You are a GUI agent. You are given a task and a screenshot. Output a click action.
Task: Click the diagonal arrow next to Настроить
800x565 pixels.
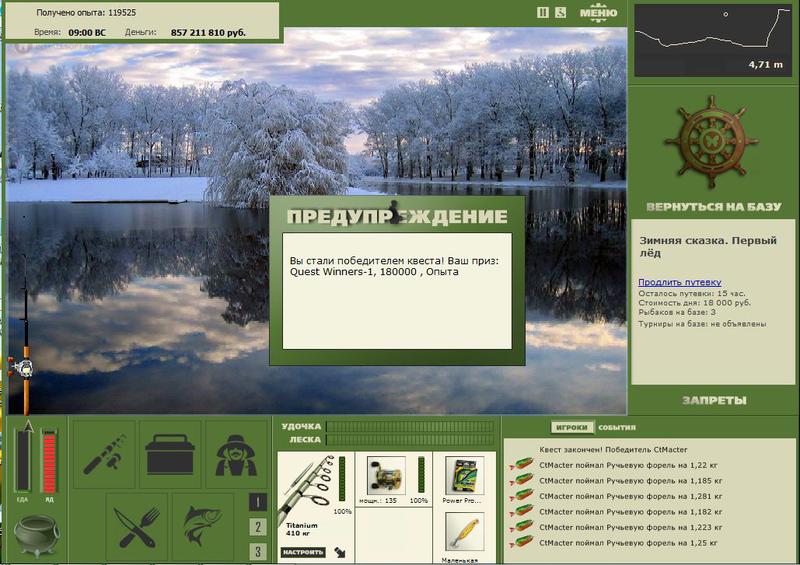click(340, 552)
